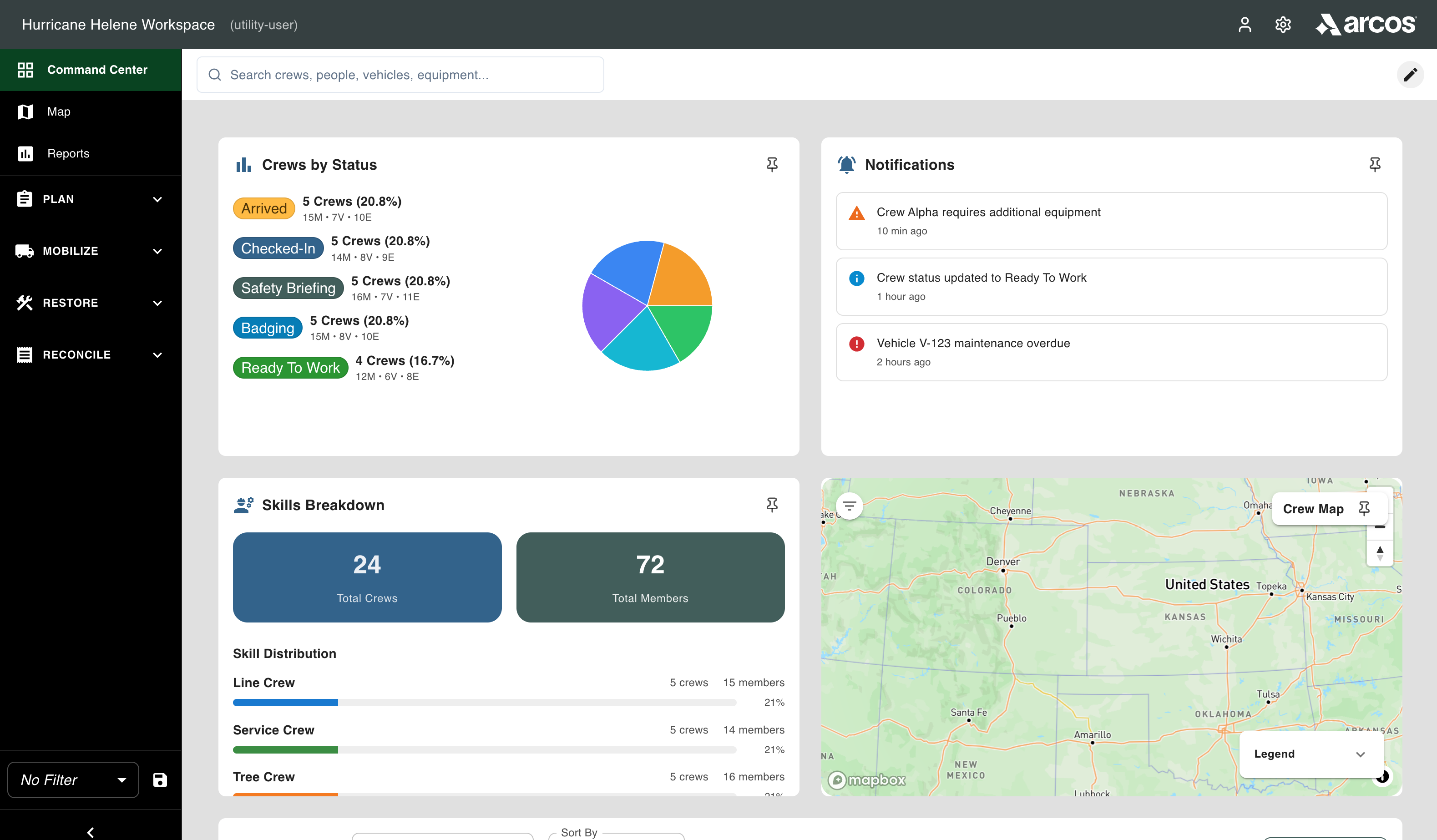Click the edit pencil icon
This screenshot has width=1437, height=840.
coord(1410,75)
